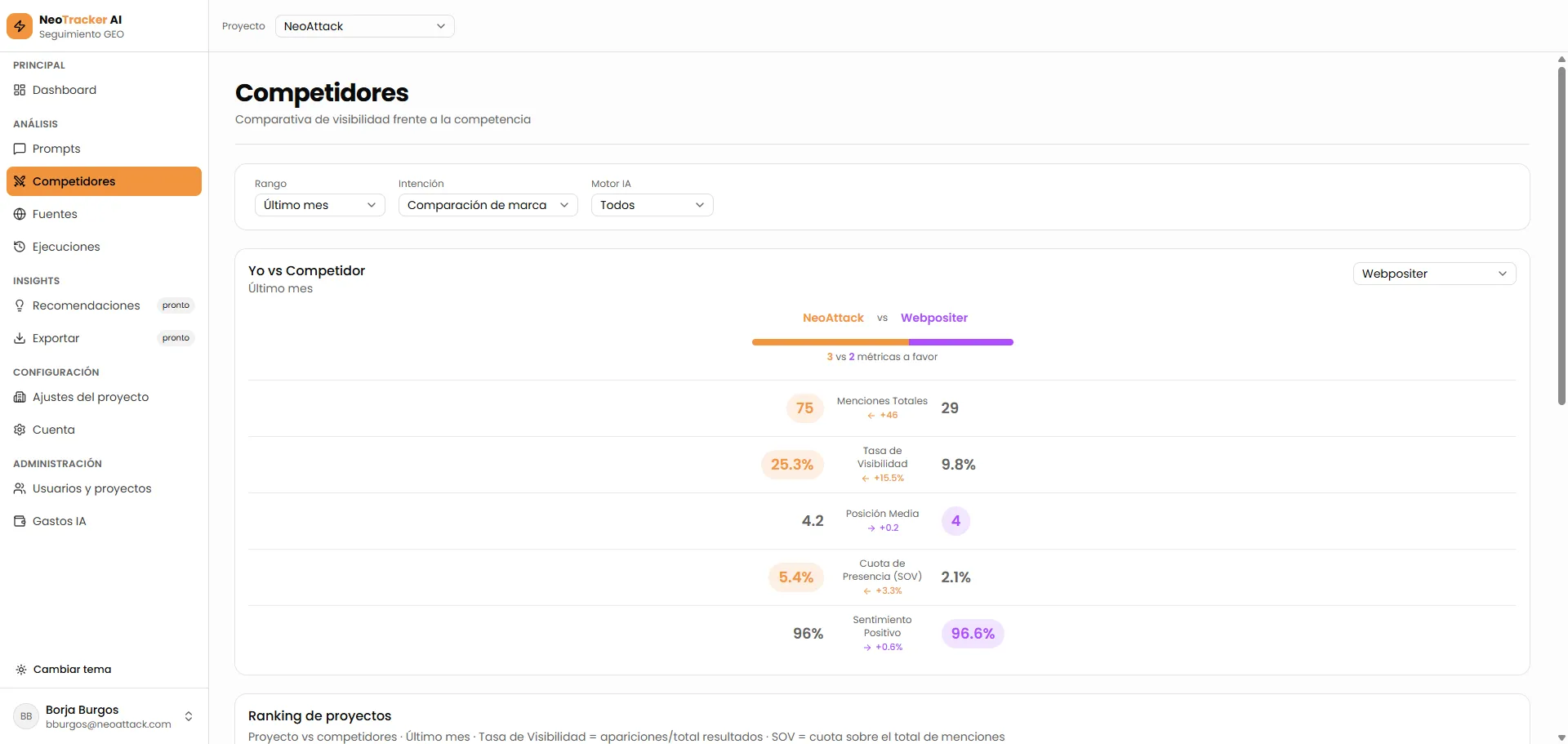Click the Exportar download icon
This screenshot has height=744, width=1568.
pyautogui.click(x=20, y=338)
